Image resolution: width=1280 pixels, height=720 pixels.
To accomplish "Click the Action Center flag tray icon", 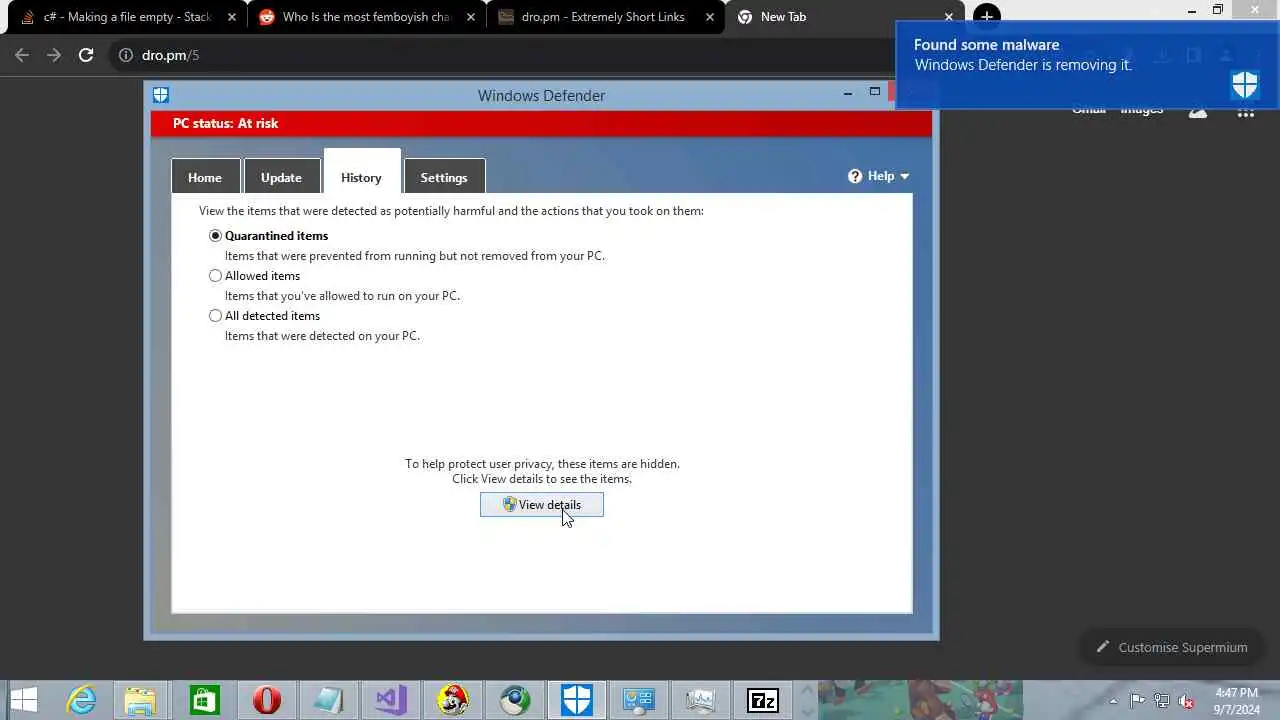I will coord(1137,701).
